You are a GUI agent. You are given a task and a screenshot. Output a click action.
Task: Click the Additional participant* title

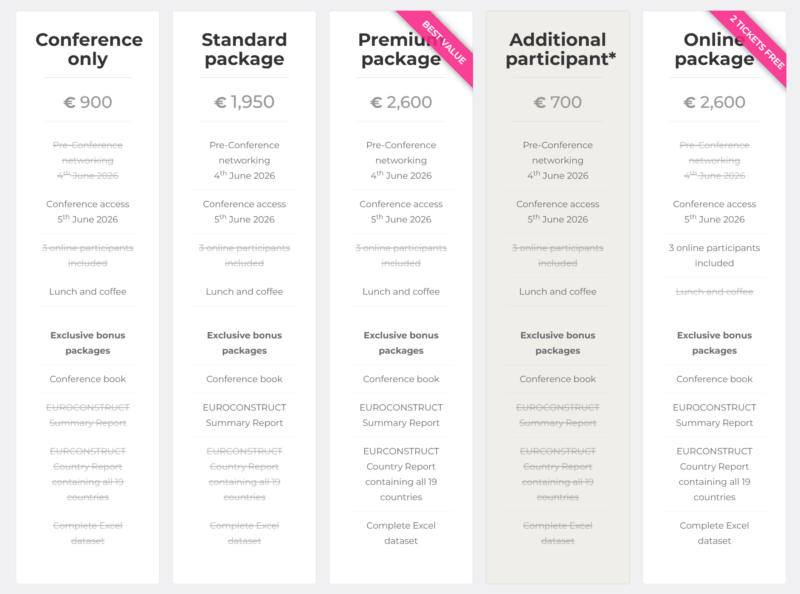coord(557,49)
